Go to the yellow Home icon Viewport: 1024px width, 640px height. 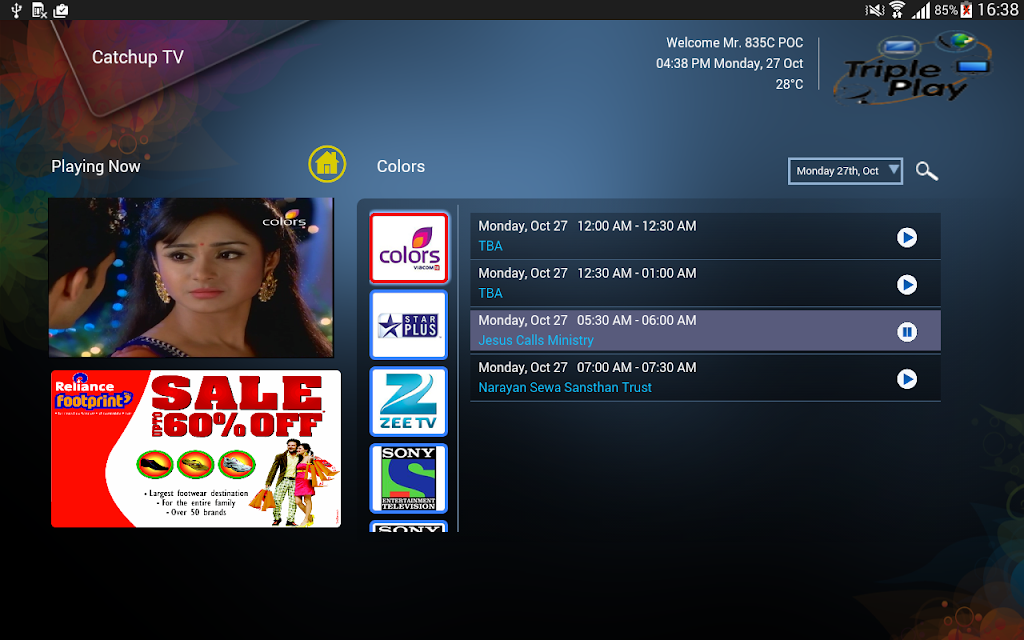tap(327, 164)
